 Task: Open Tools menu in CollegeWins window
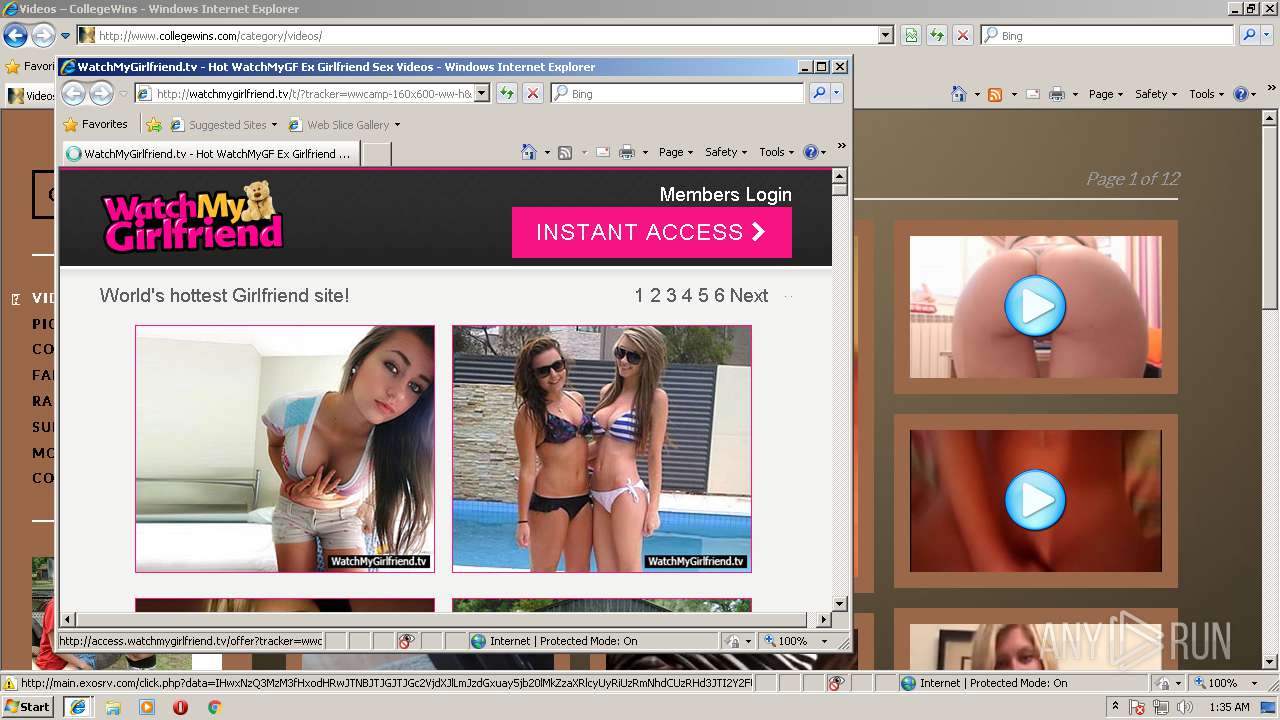point(1206,94)
